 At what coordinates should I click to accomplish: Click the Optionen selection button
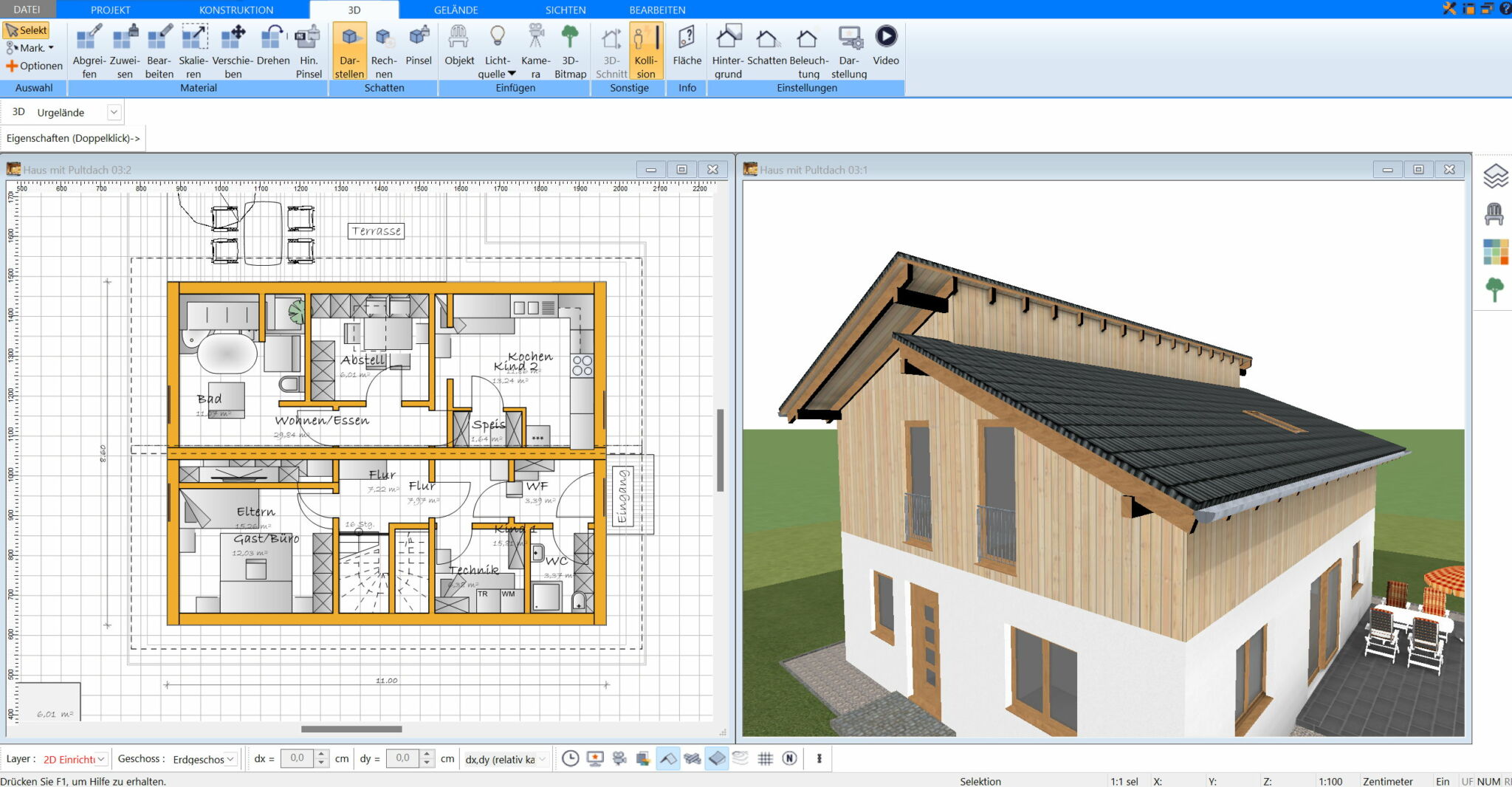[35, 66]
